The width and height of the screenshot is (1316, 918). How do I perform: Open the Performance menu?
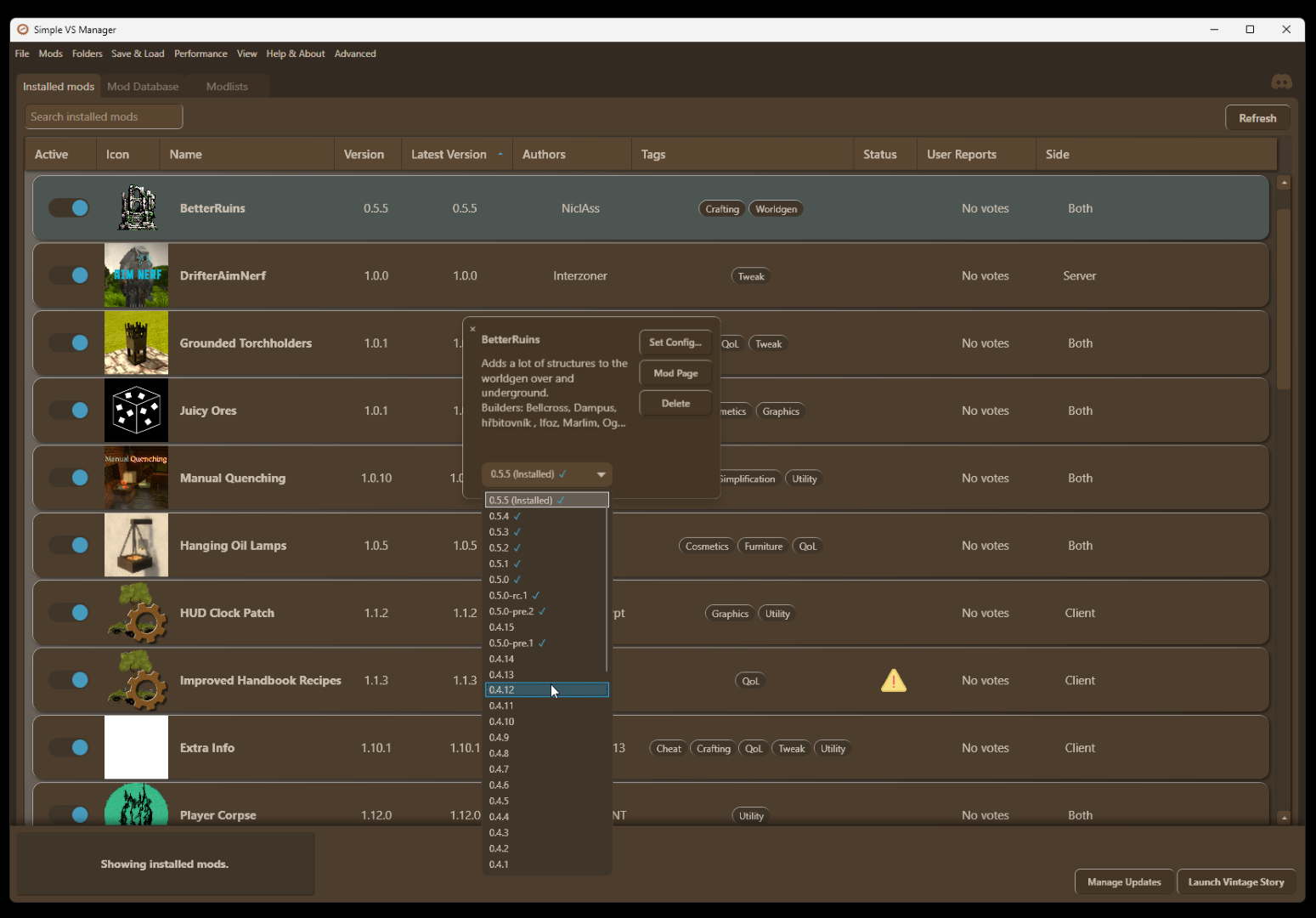(201, 54)
